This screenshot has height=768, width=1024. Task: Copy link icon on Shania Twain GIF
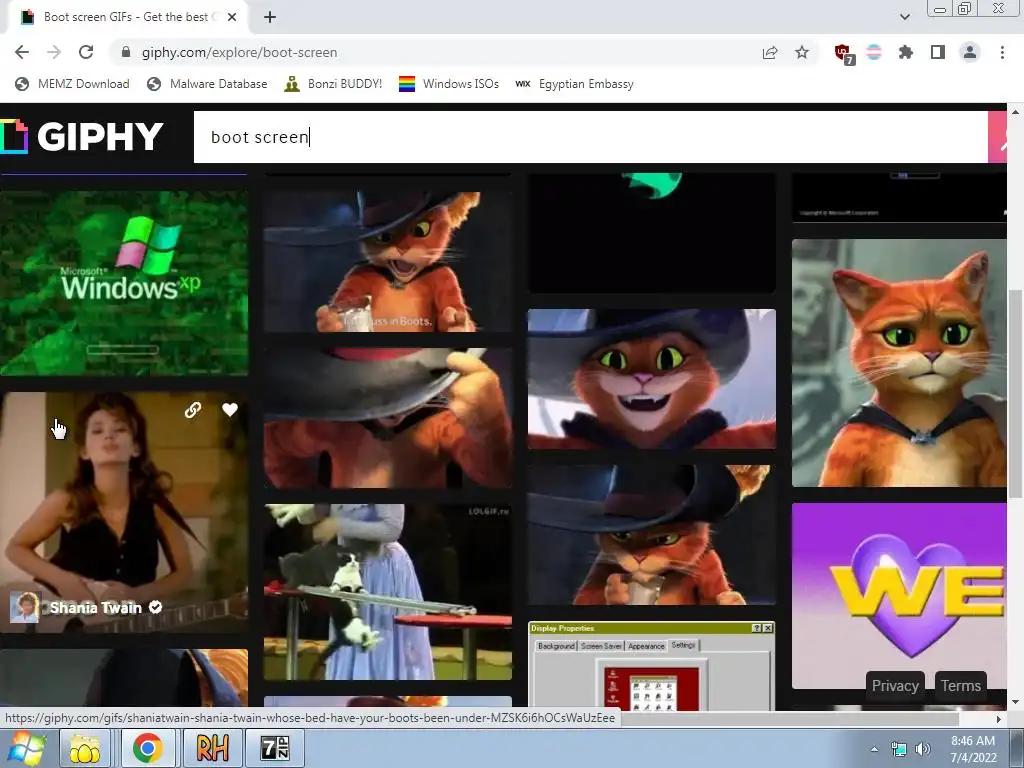(193, 409)
